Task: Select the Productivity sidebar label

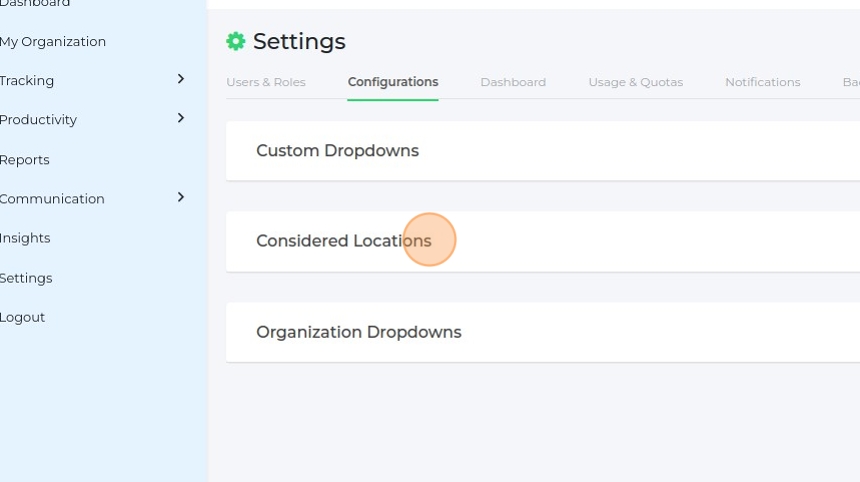Action: click(x=38, y=119)
